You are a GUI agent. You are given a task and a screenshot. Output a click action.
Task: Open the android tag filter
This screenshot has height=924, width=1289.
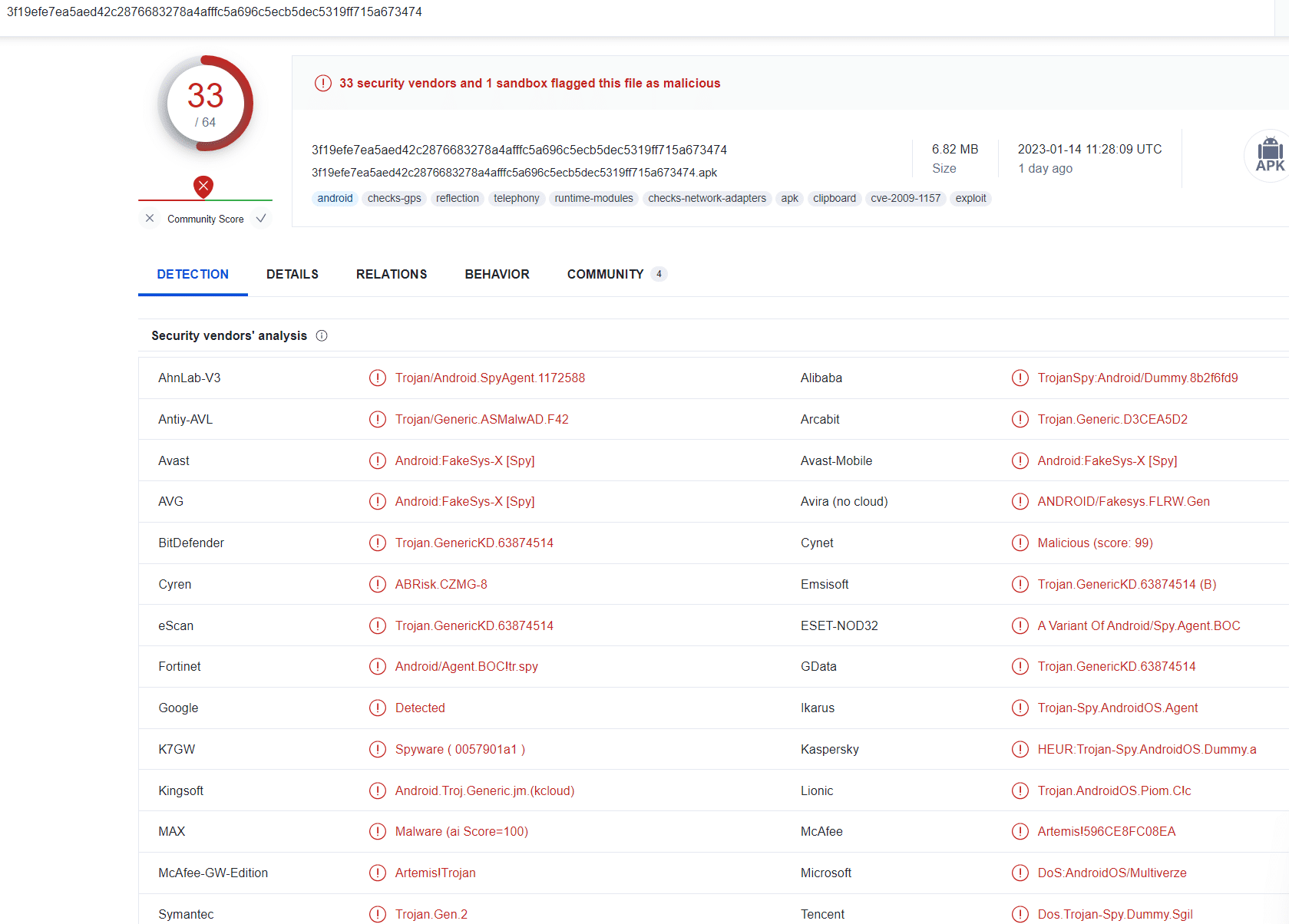[335, 198]
